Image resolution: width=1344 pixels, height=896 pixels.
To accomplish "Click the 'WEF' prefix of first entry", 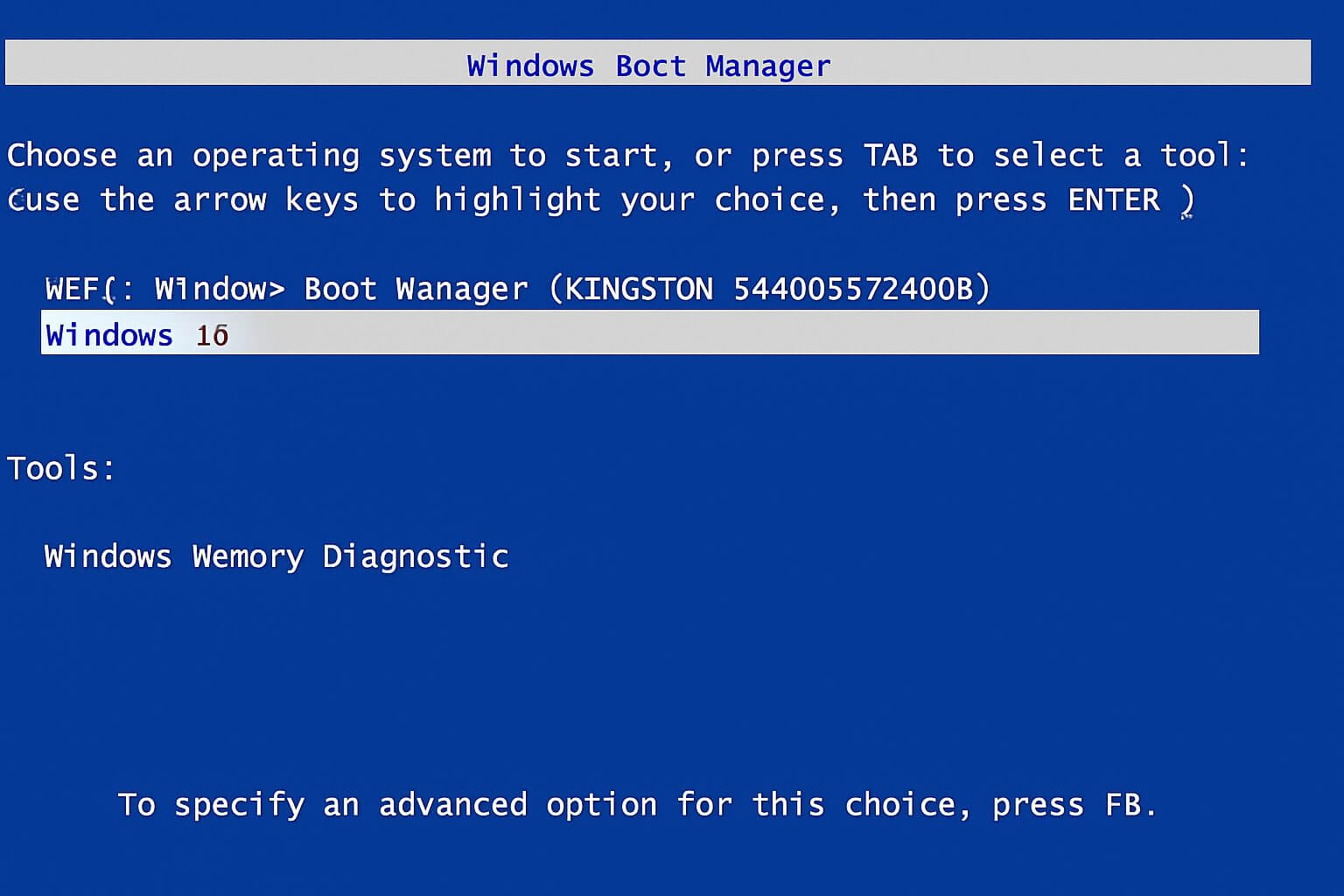I will (x=72, y=289).
